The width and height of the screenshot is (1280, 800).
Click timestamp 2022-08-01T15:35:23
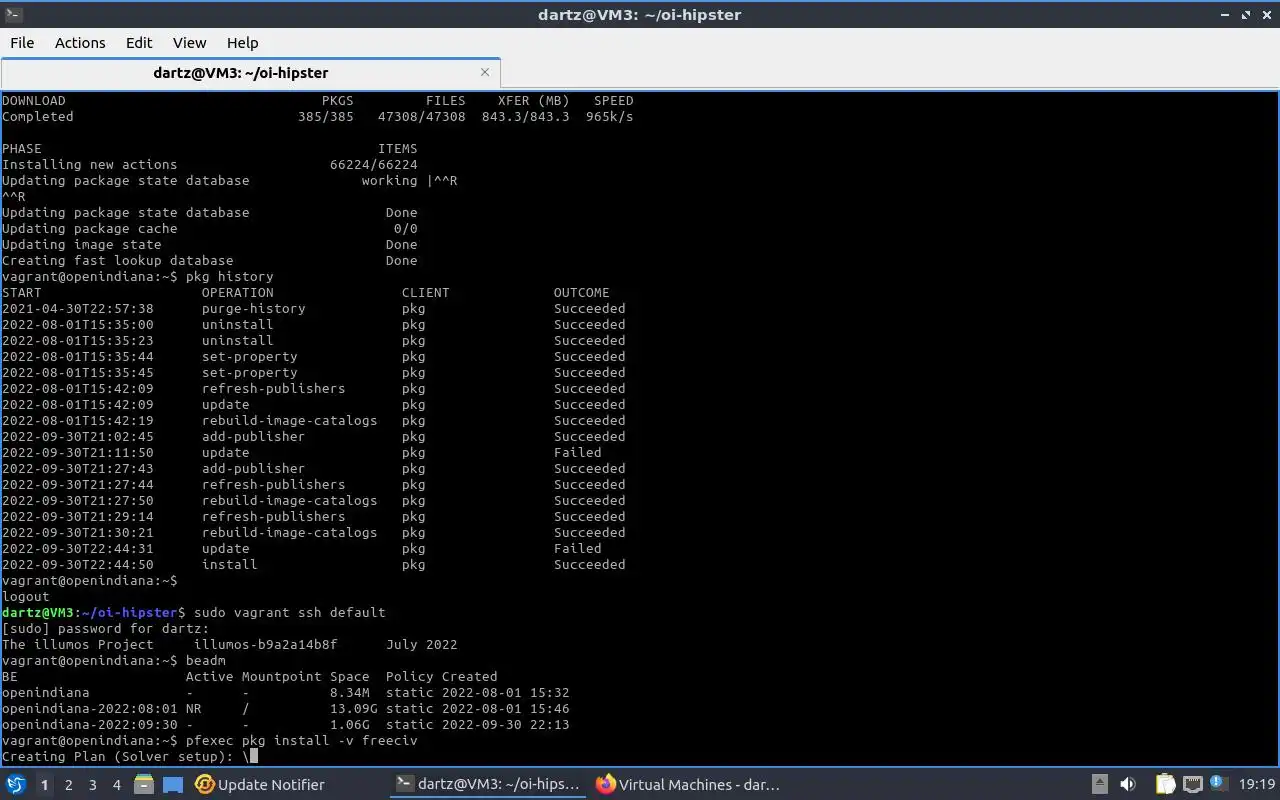(x=78, y=341)
